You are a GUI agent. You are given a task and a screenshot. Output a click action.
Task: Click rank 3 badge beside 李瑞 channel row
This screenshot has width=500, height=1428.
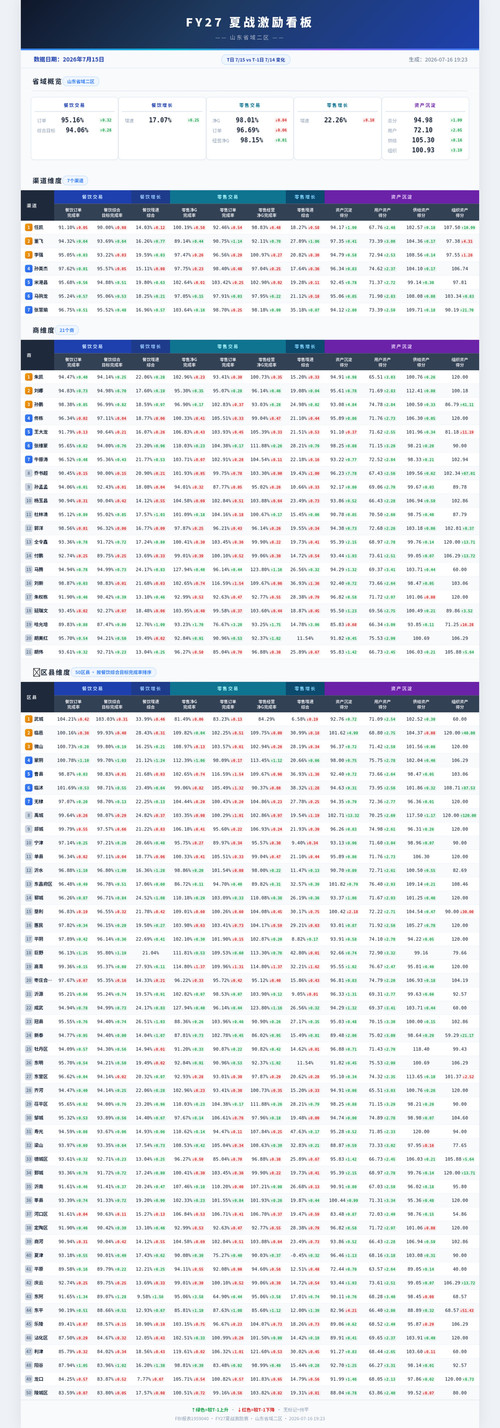coord(28,255)
